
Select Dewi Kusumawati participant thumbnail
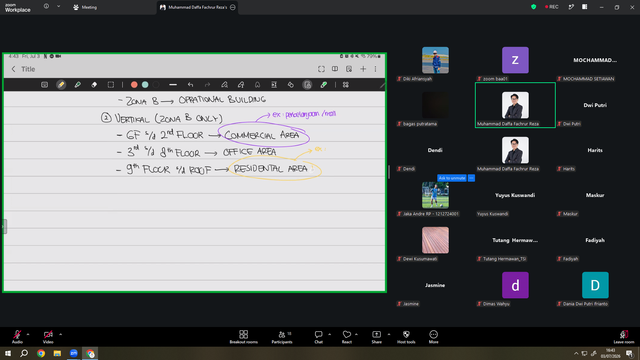[435, 240]
